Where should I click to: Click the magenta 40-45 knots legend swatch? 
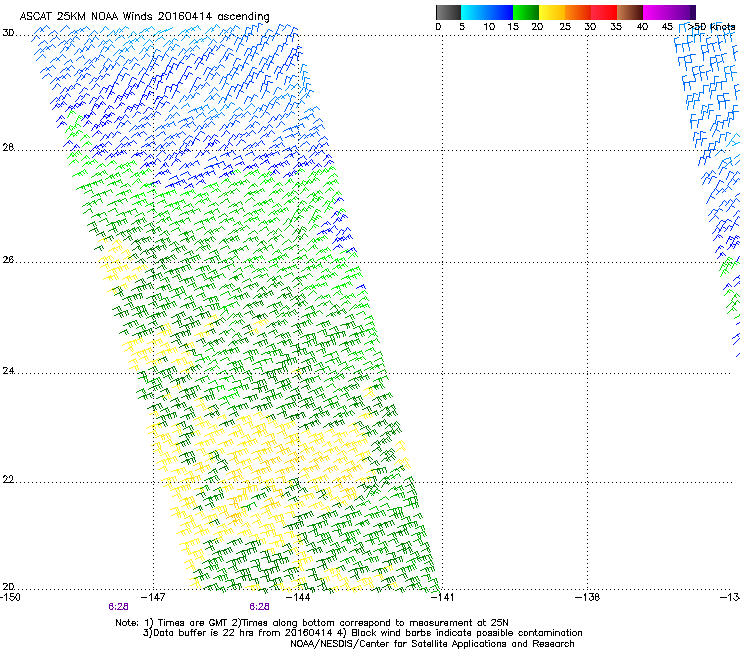tap(656, 12)
